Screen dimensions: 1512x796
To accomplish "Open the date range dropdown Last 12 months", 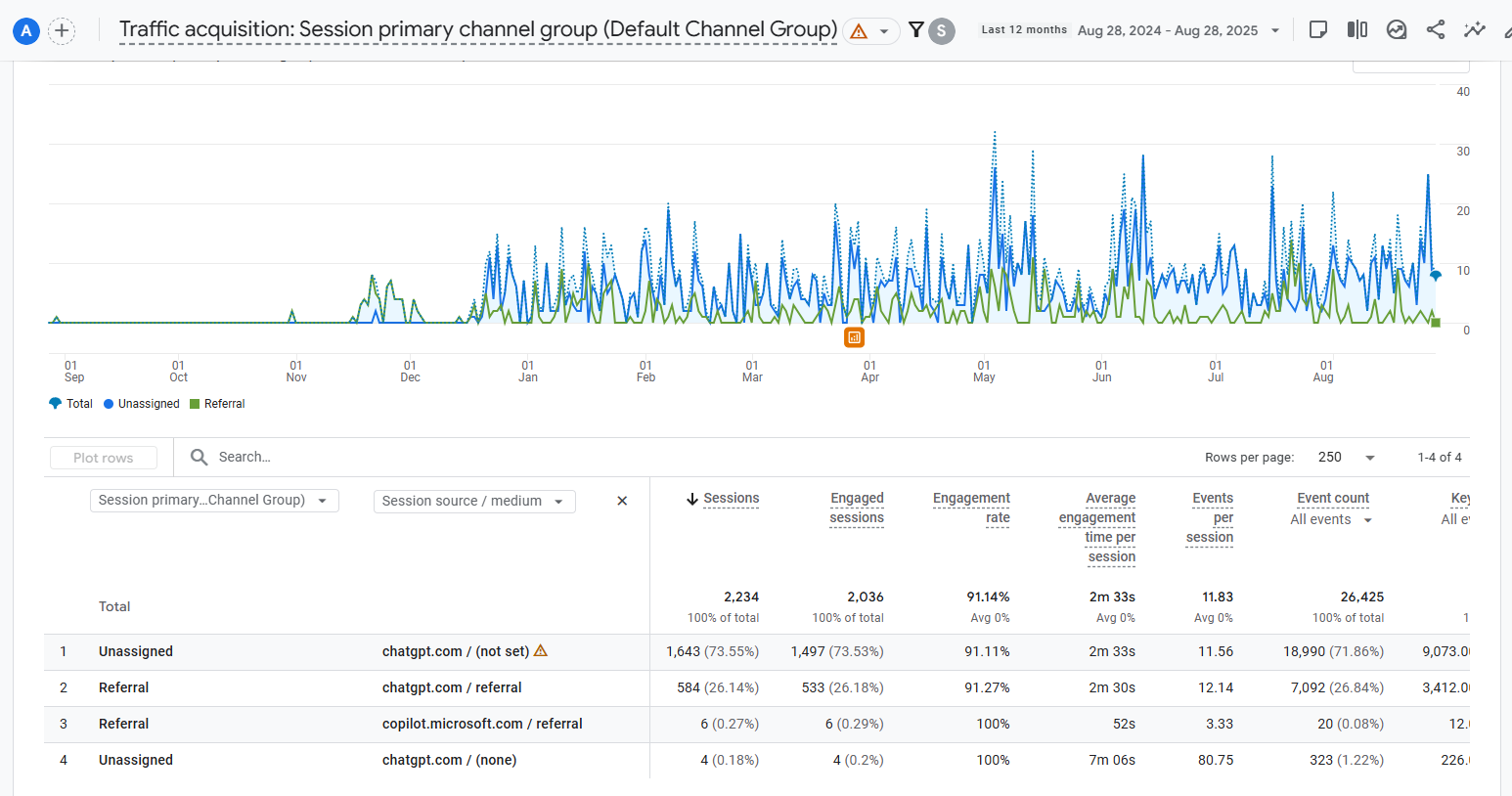I will (1131, 30).
